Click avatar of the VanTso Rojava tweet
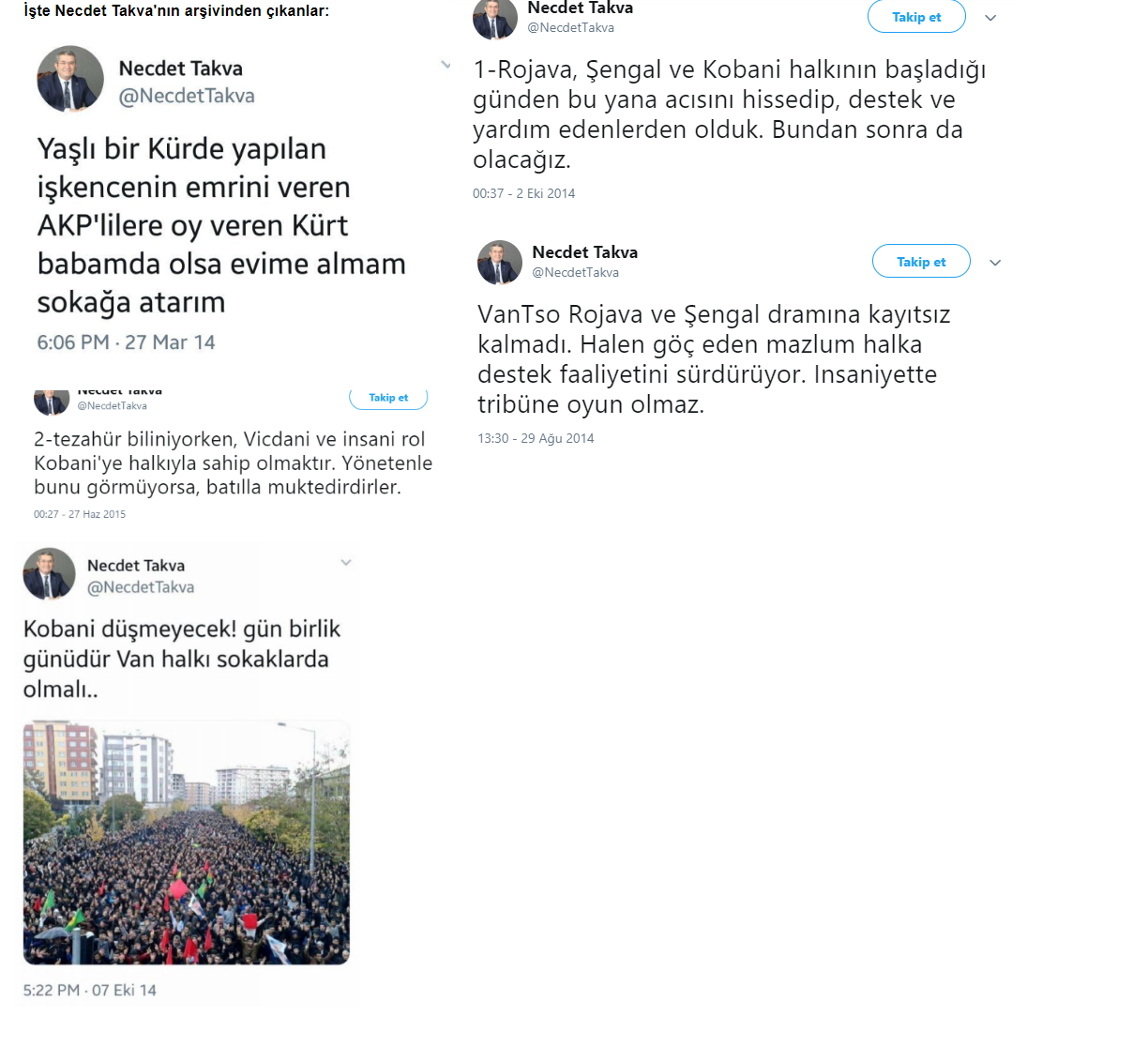 [x=500, y=263]
